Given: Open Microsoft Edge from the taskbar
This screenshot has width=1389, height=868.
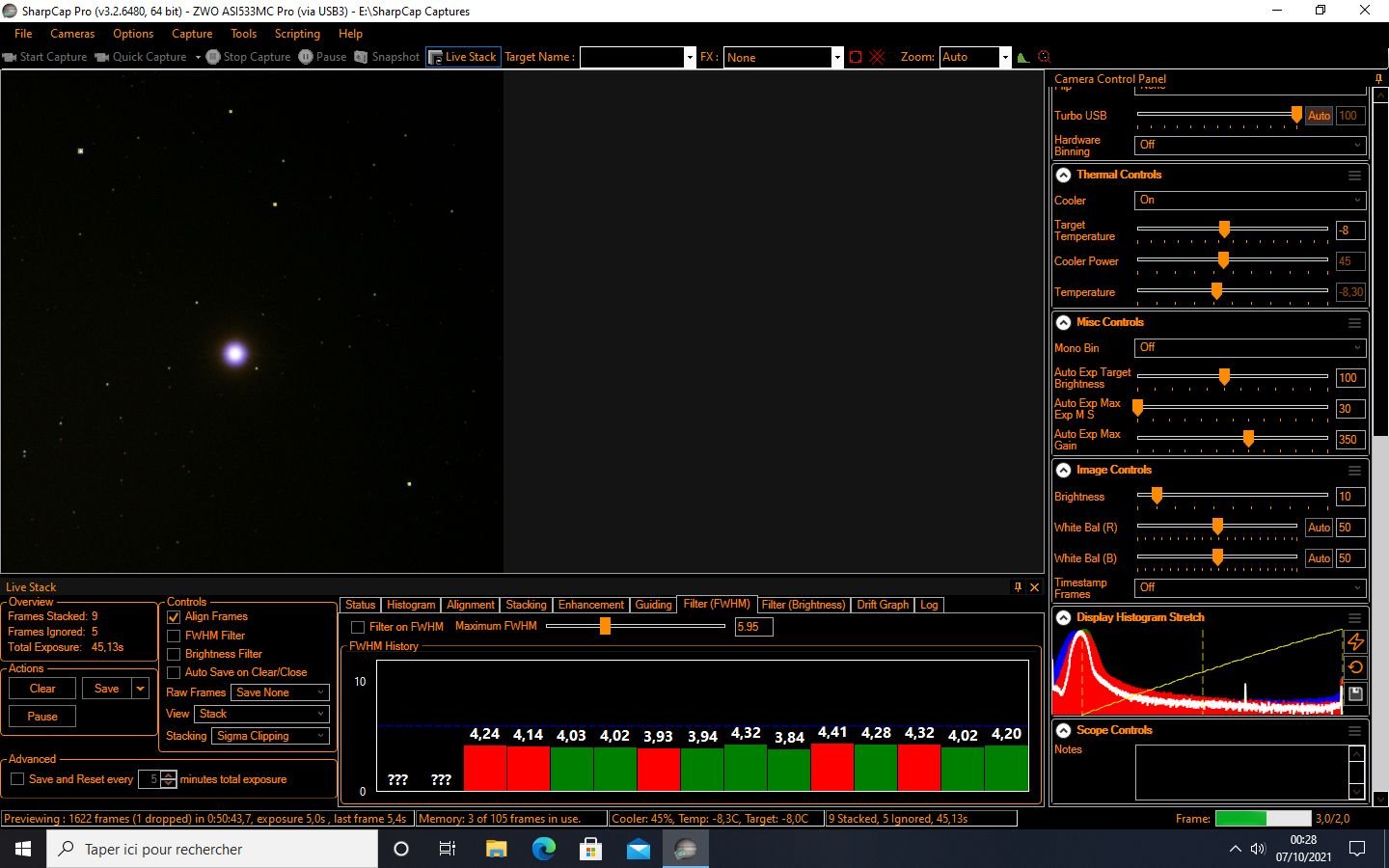Looking at the screenshot, I should 544,849.
